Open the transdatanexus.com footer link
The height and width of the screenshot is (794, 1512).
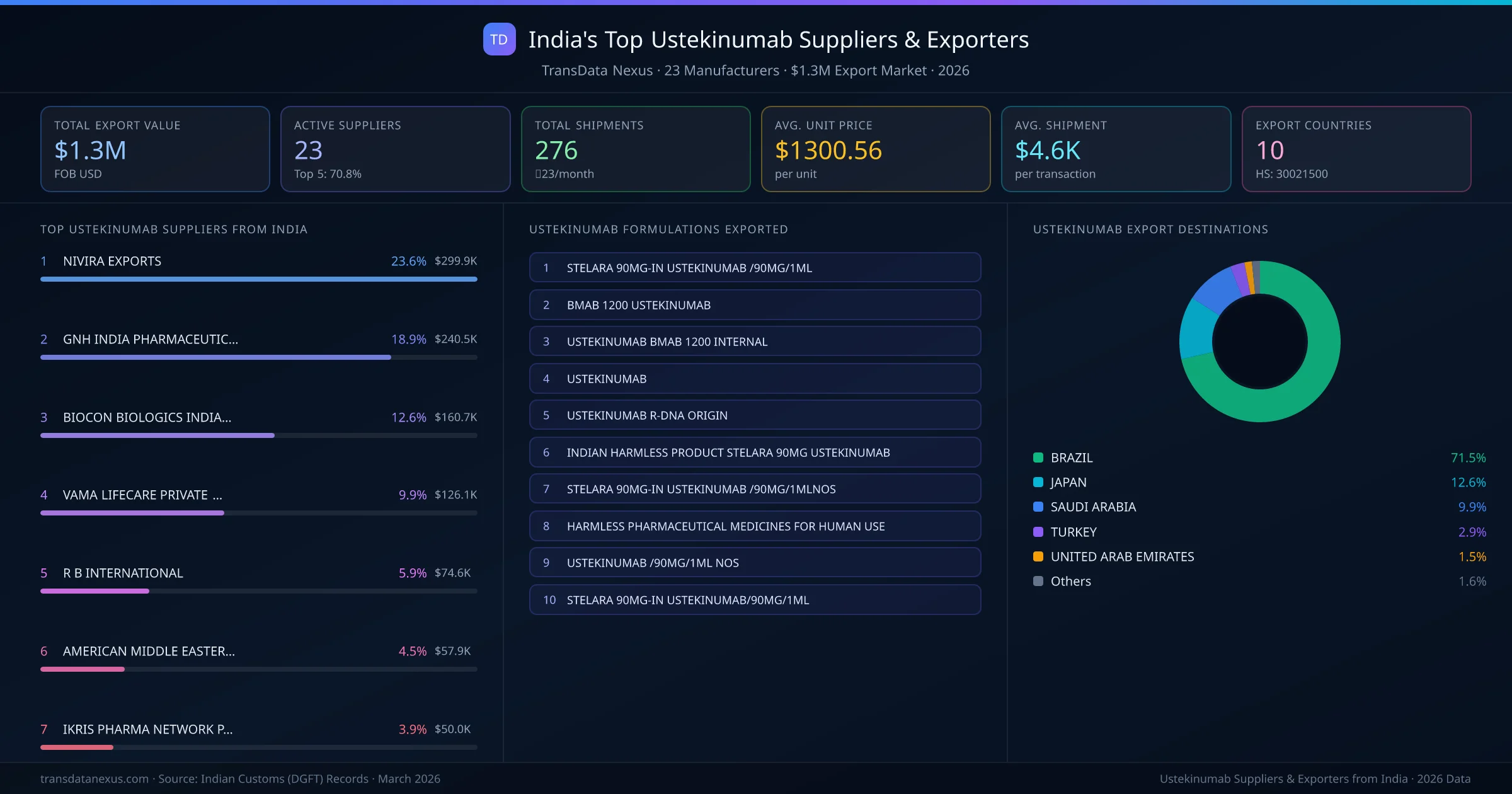(93, 779)
